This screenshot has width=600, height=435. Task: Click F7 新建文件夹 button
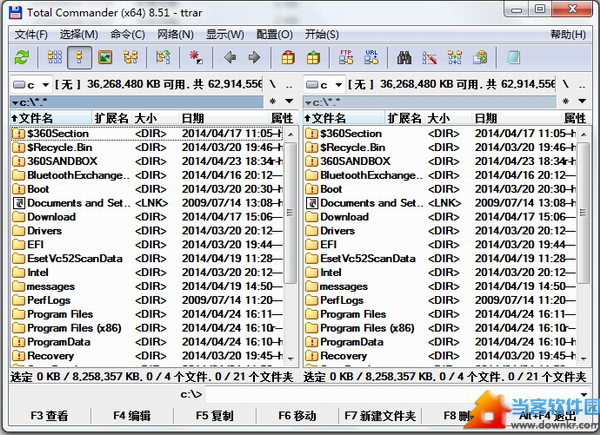pos(380,415)
